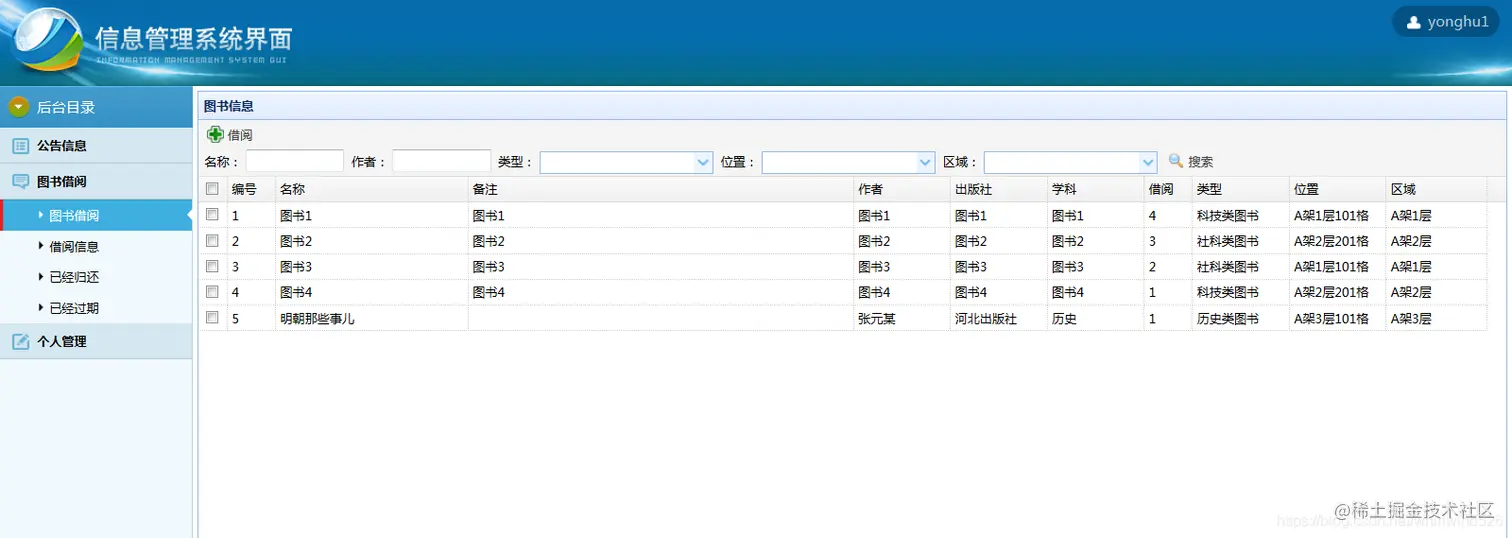Click the 个人管理 edit icon
The image size is (1512, 538).
click(20, 342)
